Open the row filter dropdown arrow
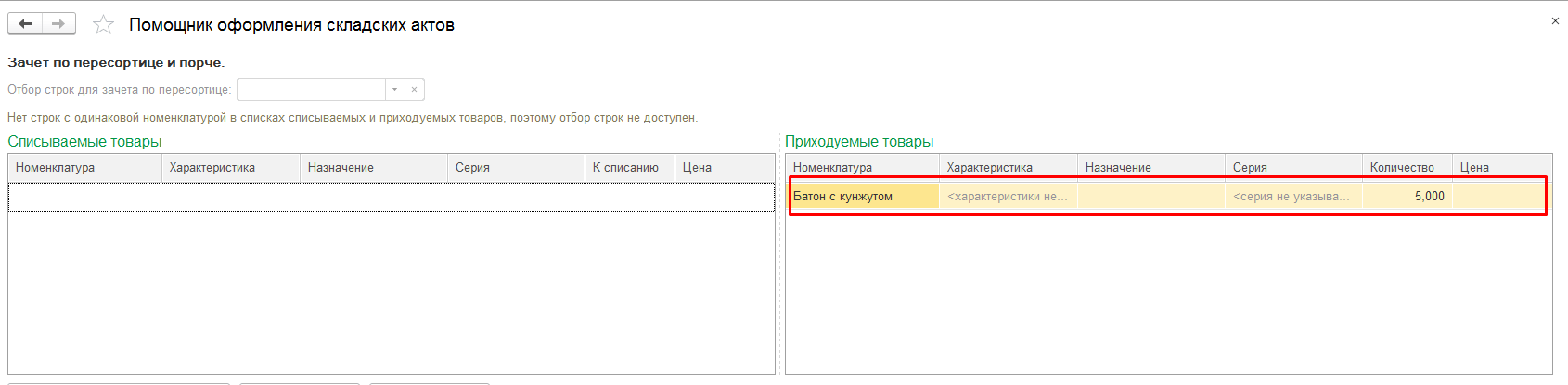The width and height of the screenshot is (1568, 385). [394, 90]
